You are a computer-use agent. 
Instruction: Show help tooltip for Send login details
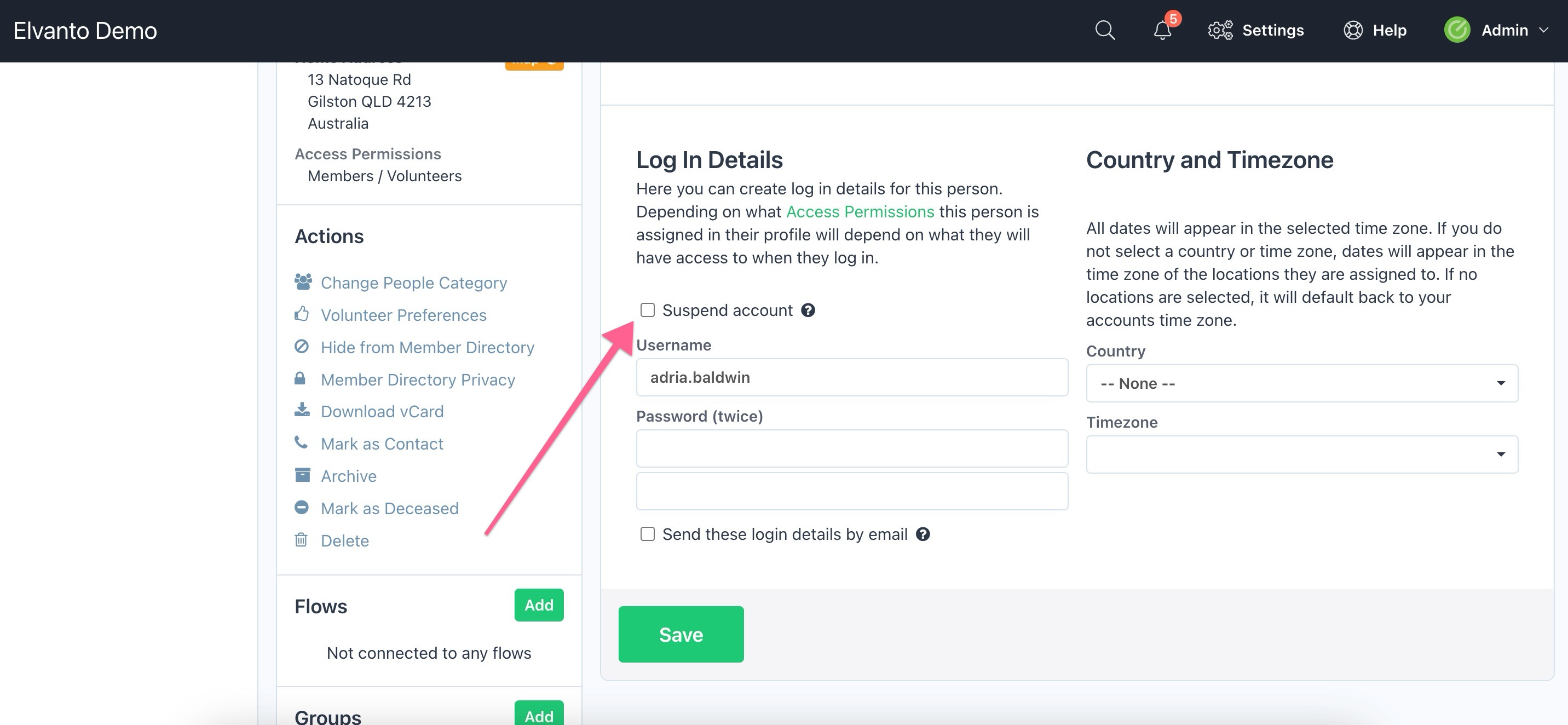(923, 534)
